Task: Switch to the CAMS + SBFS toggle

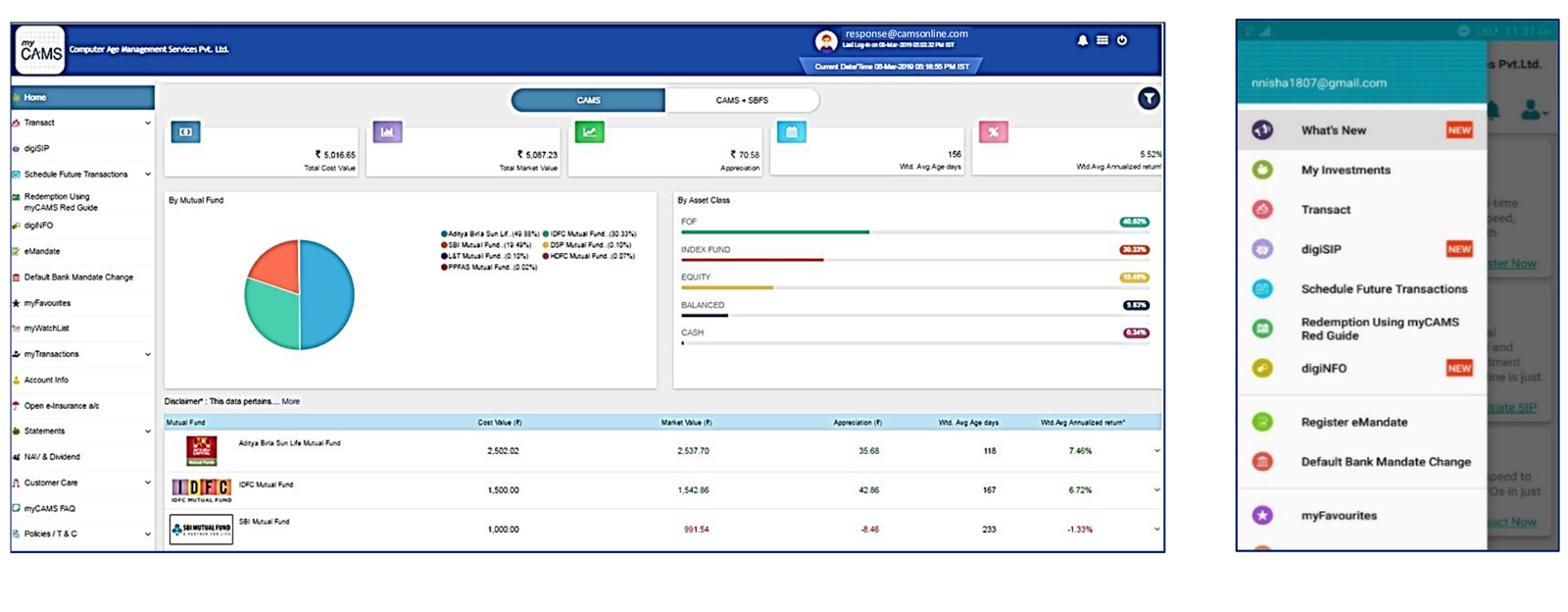Action: pos(741,100)
